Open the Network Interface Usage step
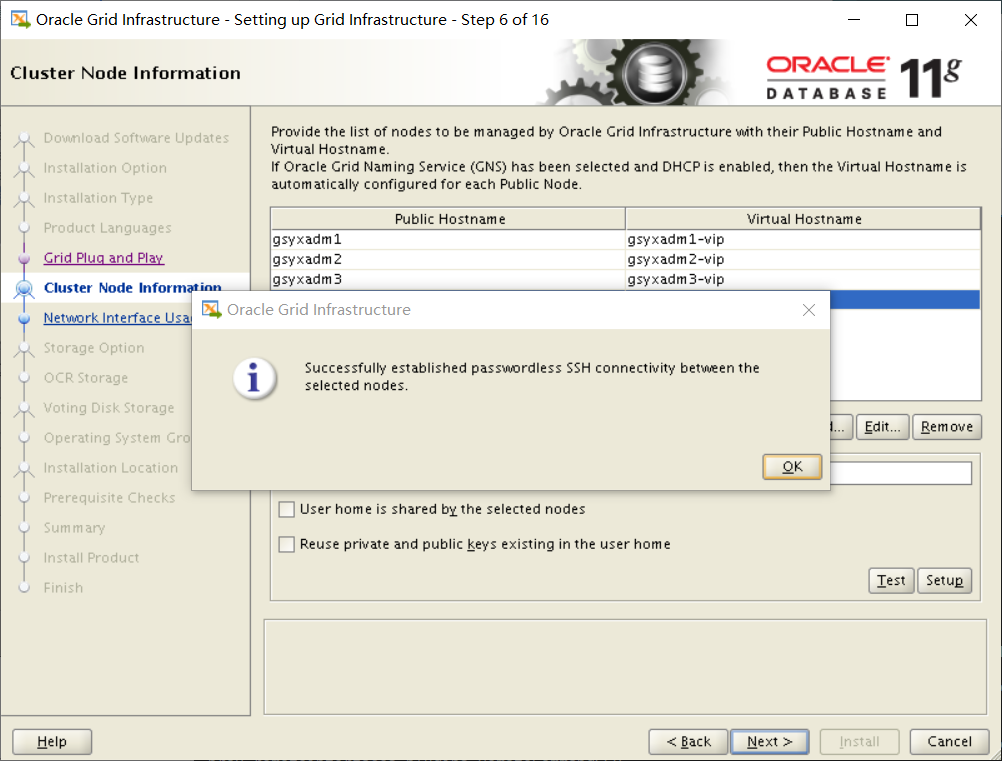Screen dimensions: 1002x761 [x=118, y=318]
